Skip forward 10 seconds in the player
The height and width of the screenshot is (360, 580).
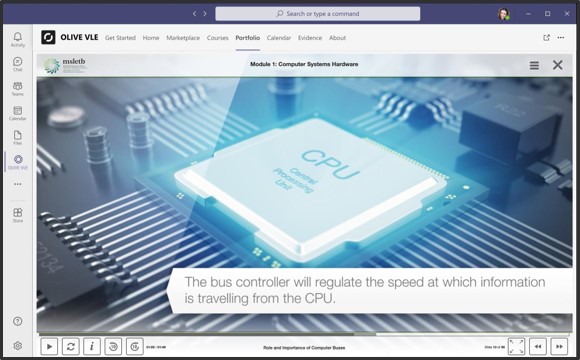point(135,347)
